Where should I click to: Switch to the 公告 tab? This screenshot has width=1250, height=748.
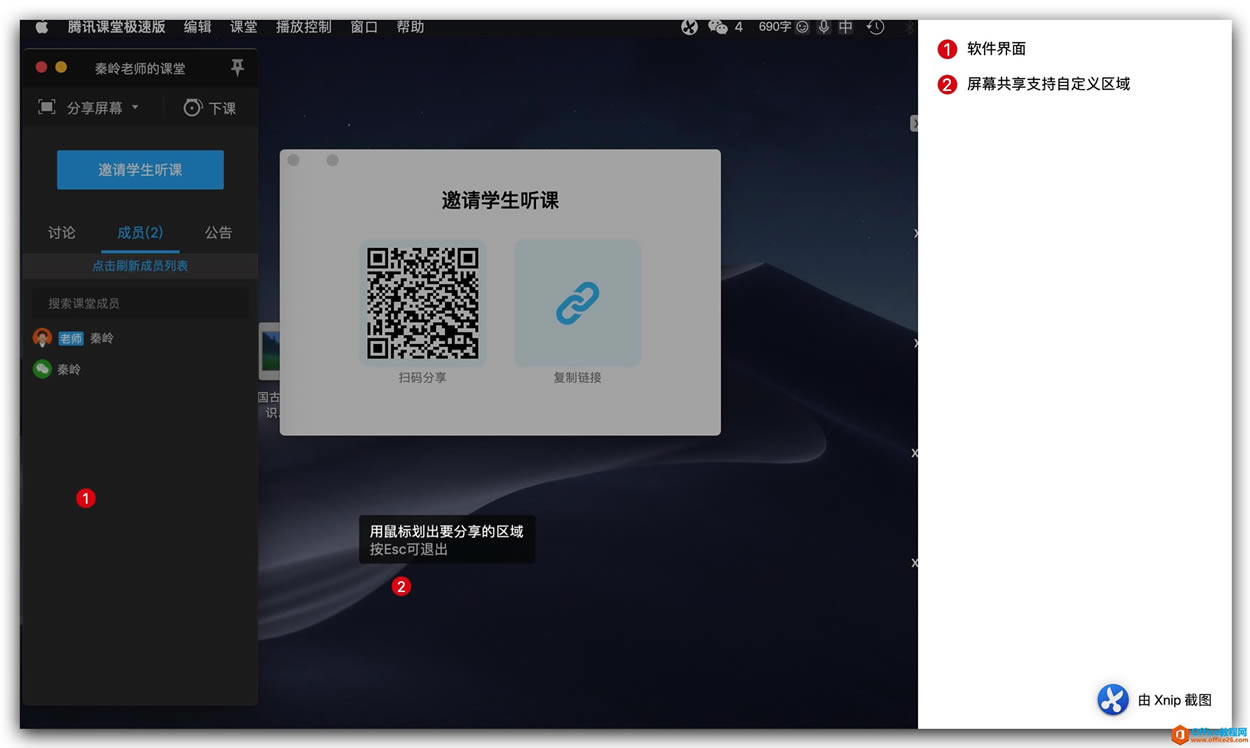tap(218, 232)
